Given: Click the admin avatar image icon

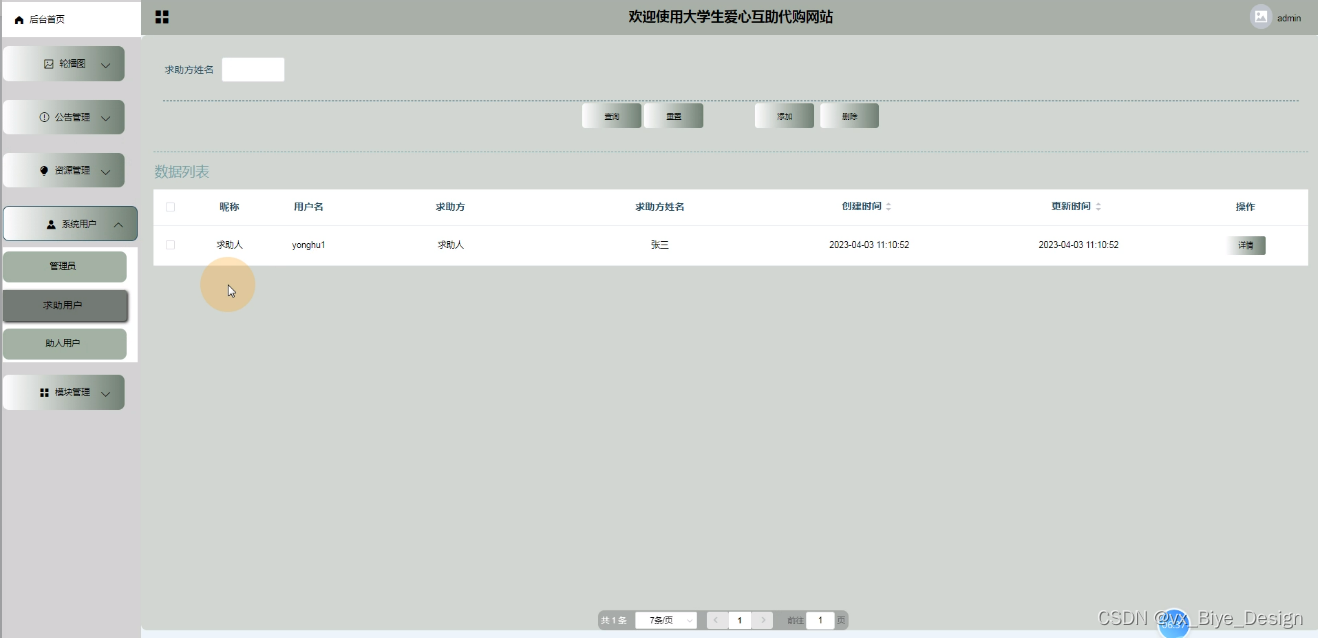Looking at the screenshot, I should point(1260,17).
